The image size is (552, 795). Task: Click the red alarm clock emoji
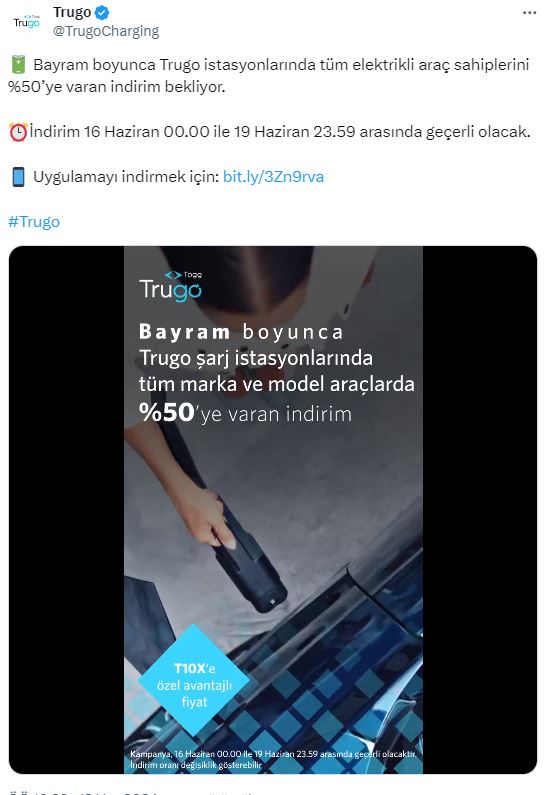[18, 132]
